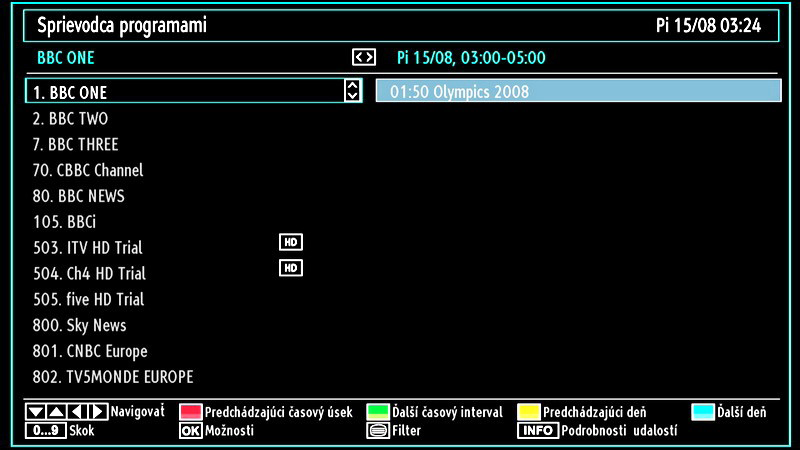This screenshot has height=450, width=800.
Task: Click the cyan BBC ONE channel header
Action: (66, 58)
